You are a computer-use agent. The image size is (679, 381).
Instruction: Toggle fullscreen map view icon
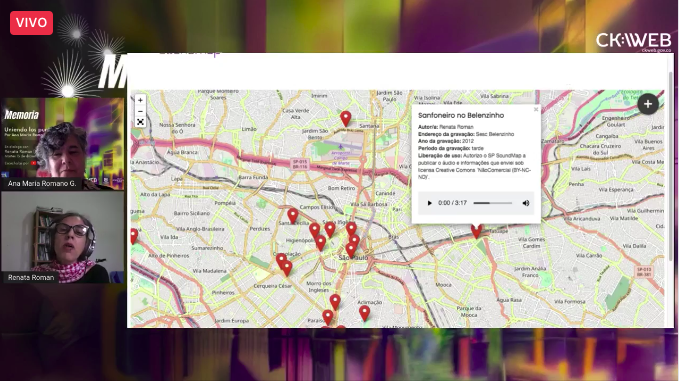coord(140,123)
